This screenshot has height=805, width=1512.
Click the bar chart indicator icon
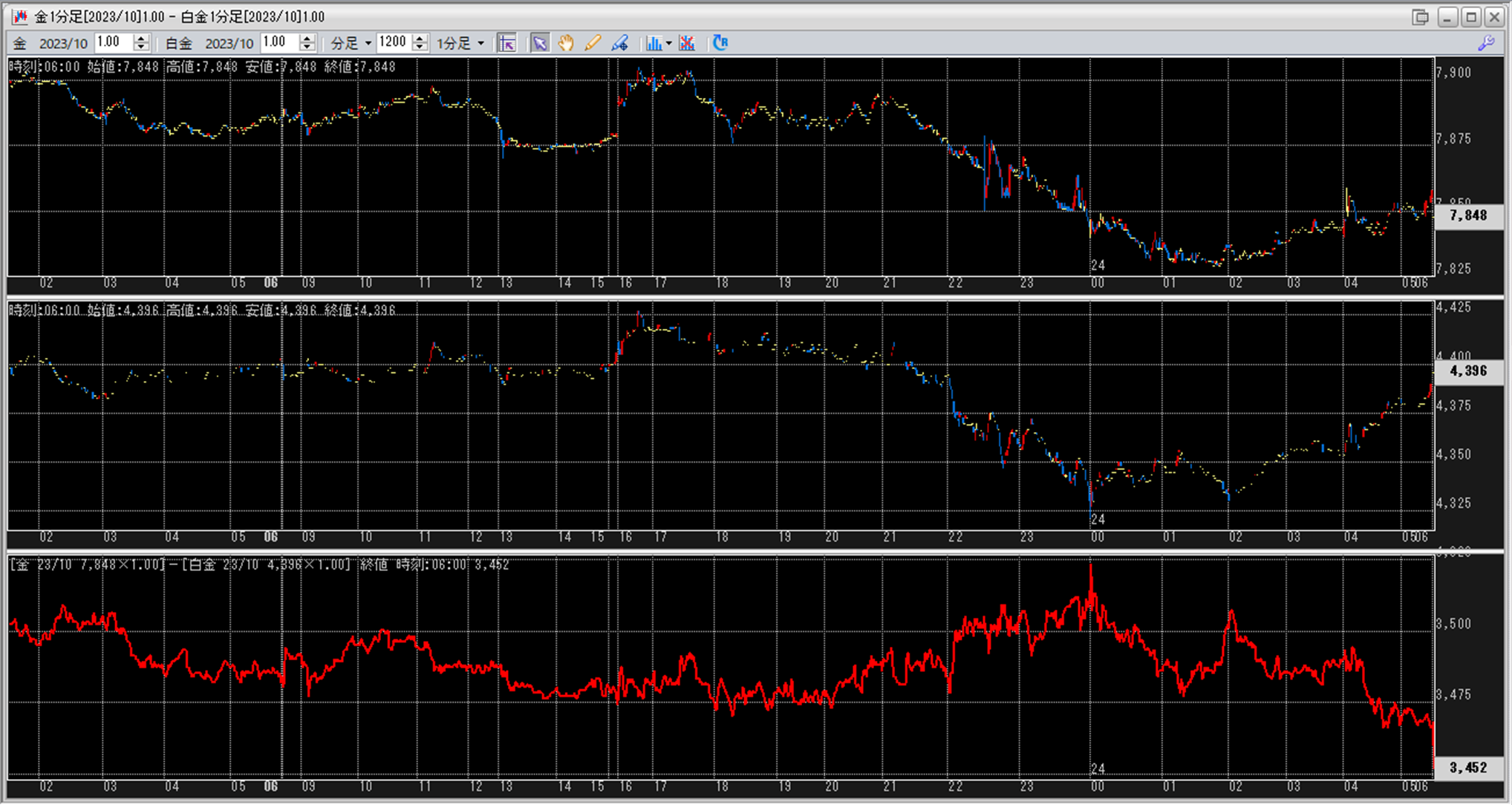point(654,43)
